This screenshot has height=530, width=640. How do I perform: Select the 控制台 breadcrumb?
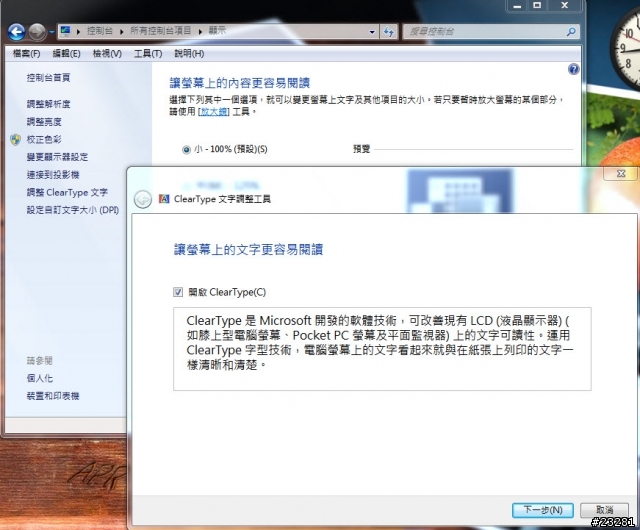[100, 31]
